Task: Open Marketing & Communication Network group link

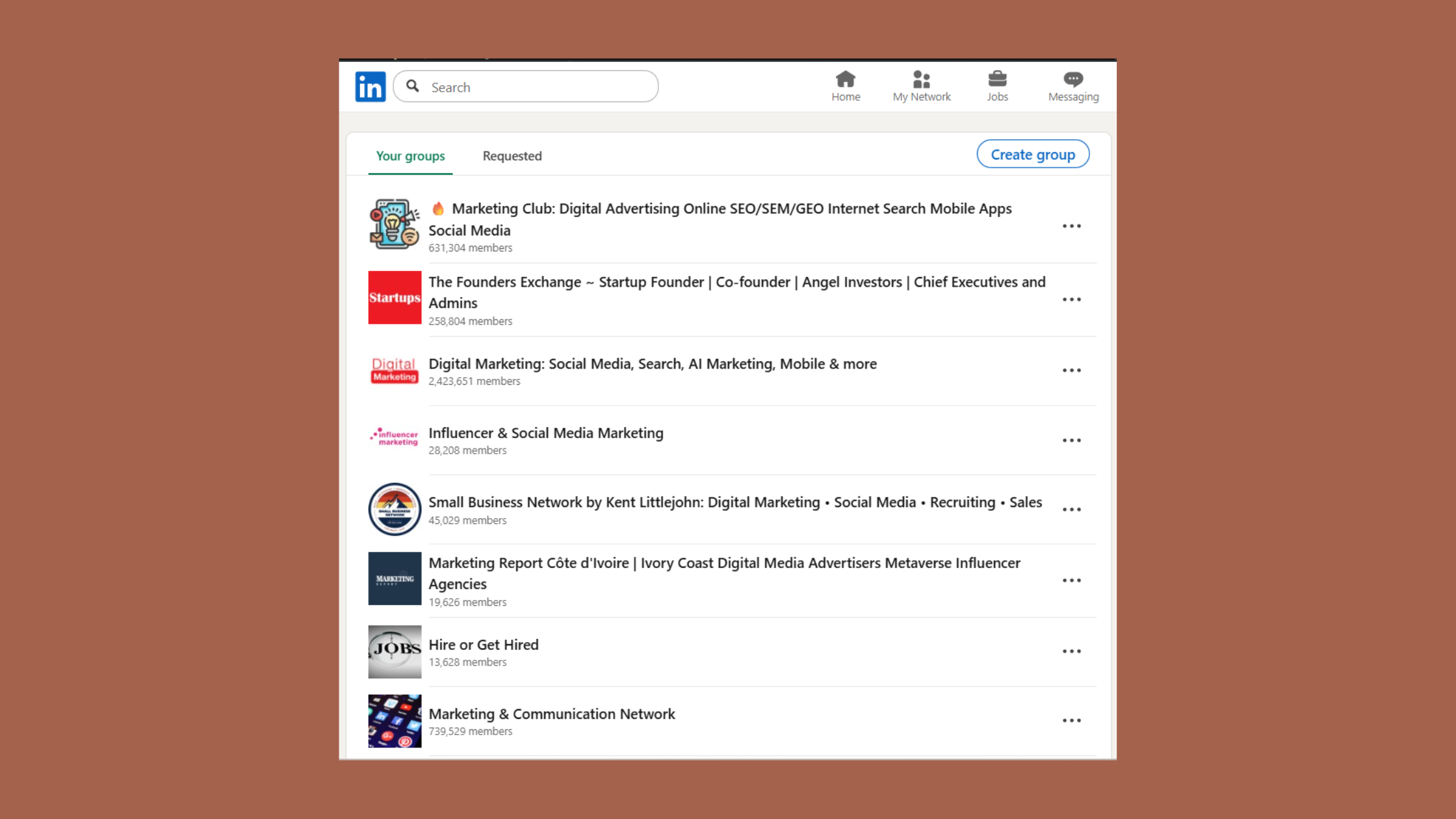Action: pyautogui.click(x=552, y=714)
